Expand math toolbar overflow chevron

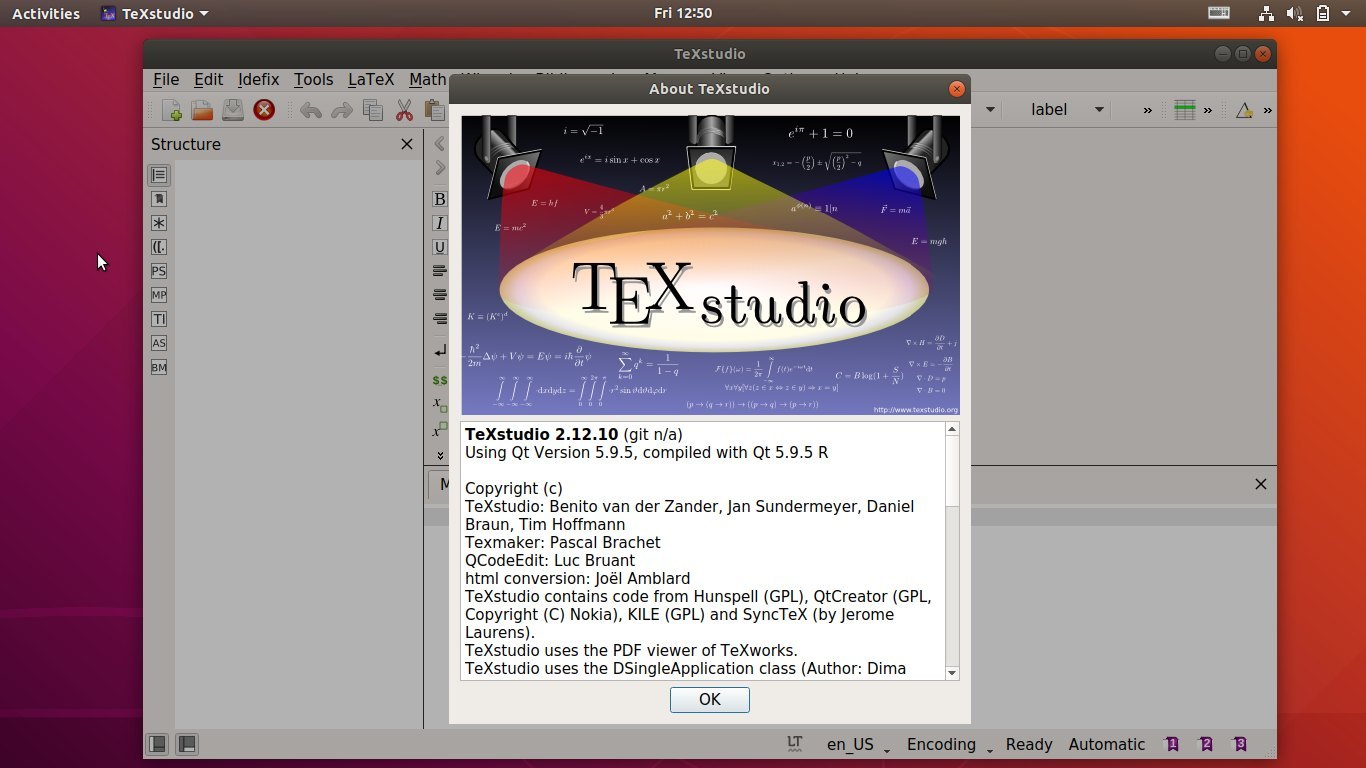pyautogui.click(x=1267, y=110)
